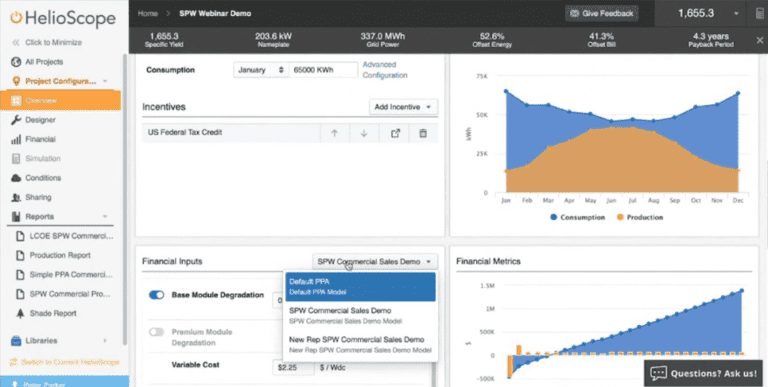
Task: Click the Give Feedback envelope icon
Action: pos(575,14)
